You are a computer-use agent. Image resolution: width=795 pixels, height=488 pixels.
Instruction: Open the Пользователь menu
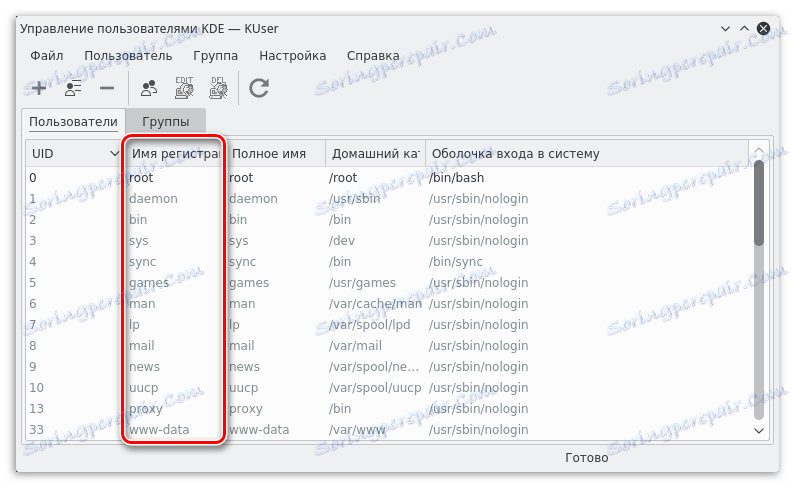click(128, 55)
